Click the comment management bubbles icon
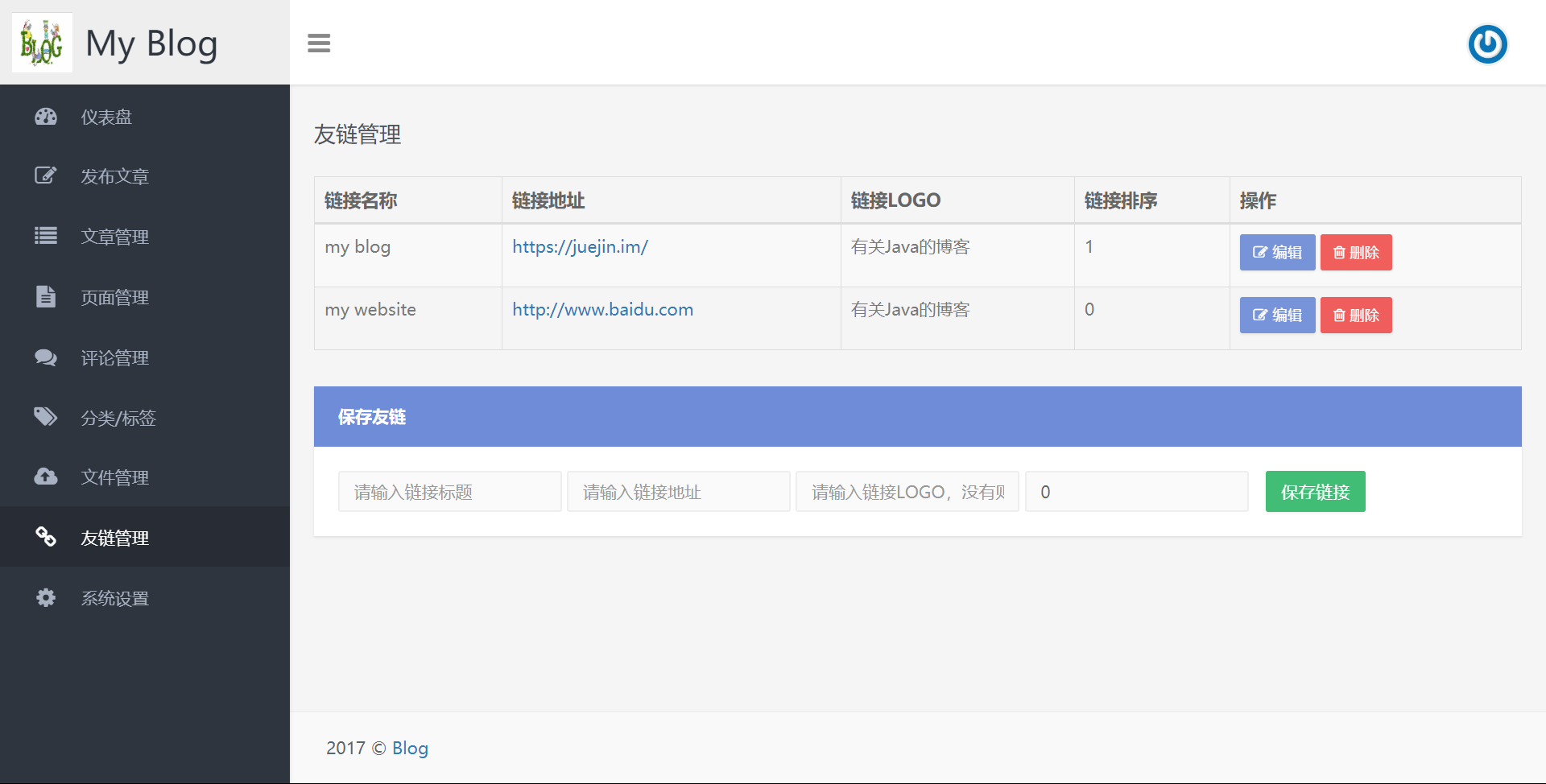The height and width of the screenshot is (784, 1546). [x=46, y=357]
